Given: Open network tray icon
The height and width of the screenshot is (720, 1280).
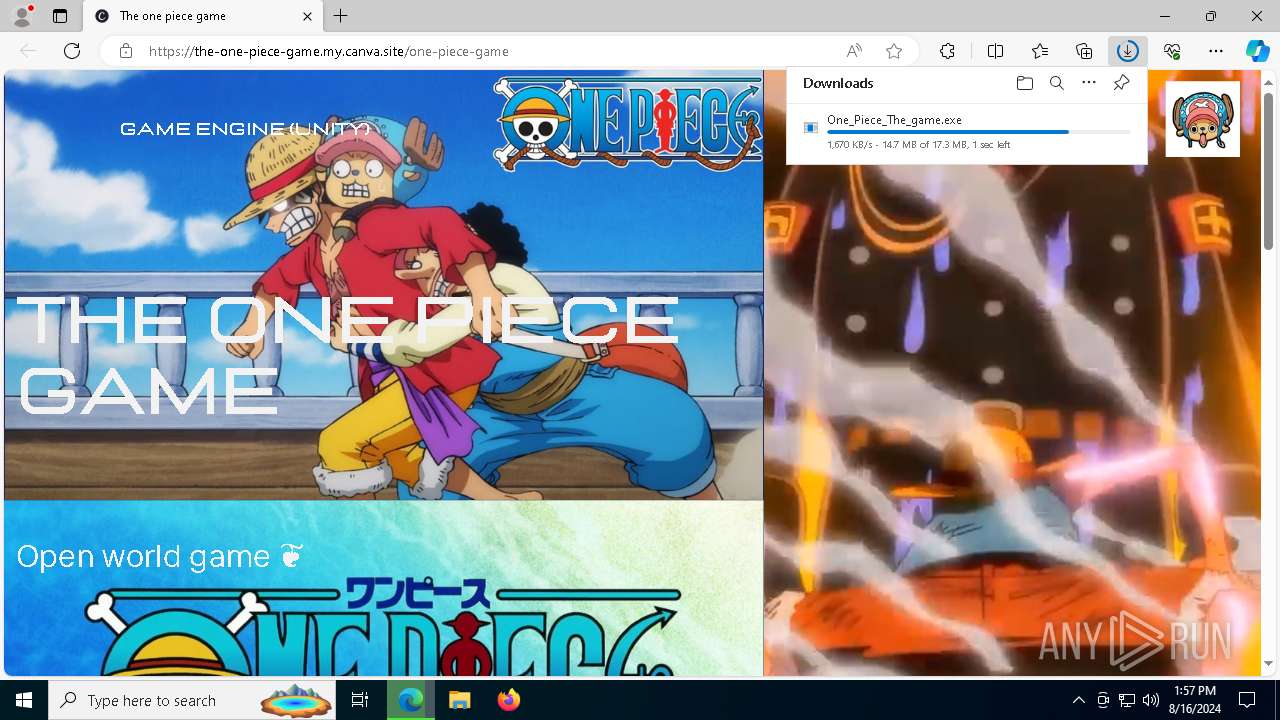Looking at the screenshot, I should tap(1127, 700).
